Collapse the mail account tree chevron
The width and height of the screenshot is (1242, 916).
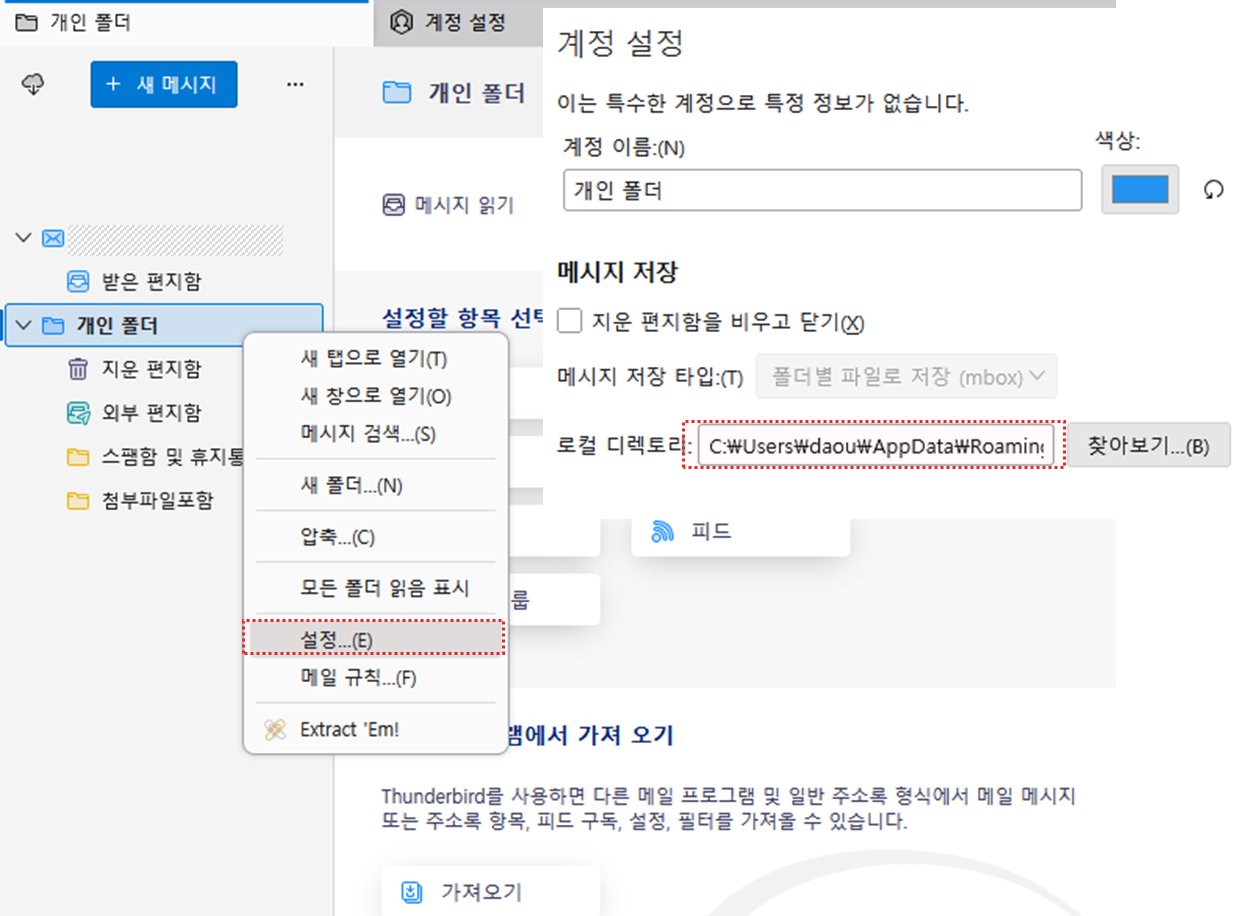(x=24, y=238)
